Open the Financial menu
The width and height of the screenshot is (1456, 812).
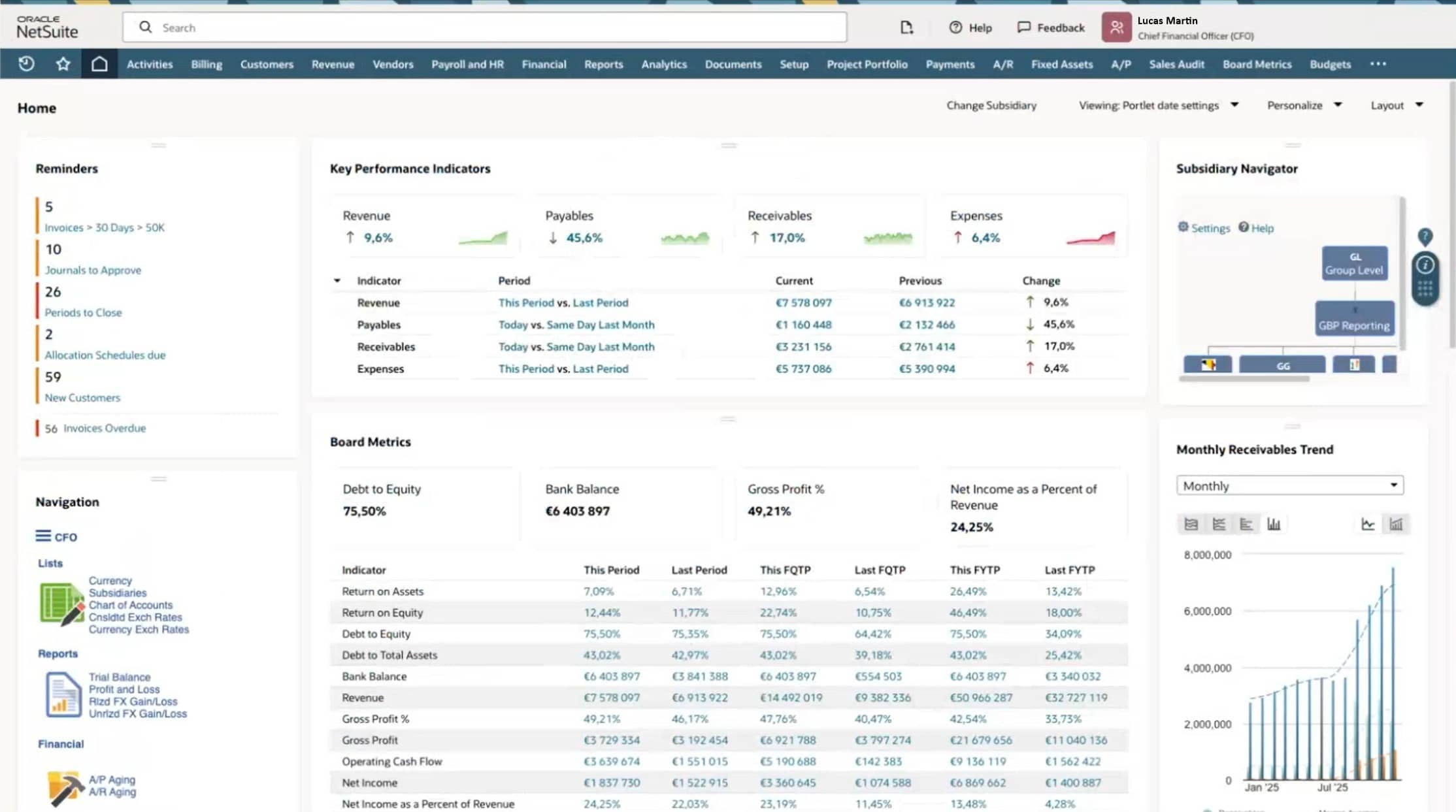coord(544,64)
